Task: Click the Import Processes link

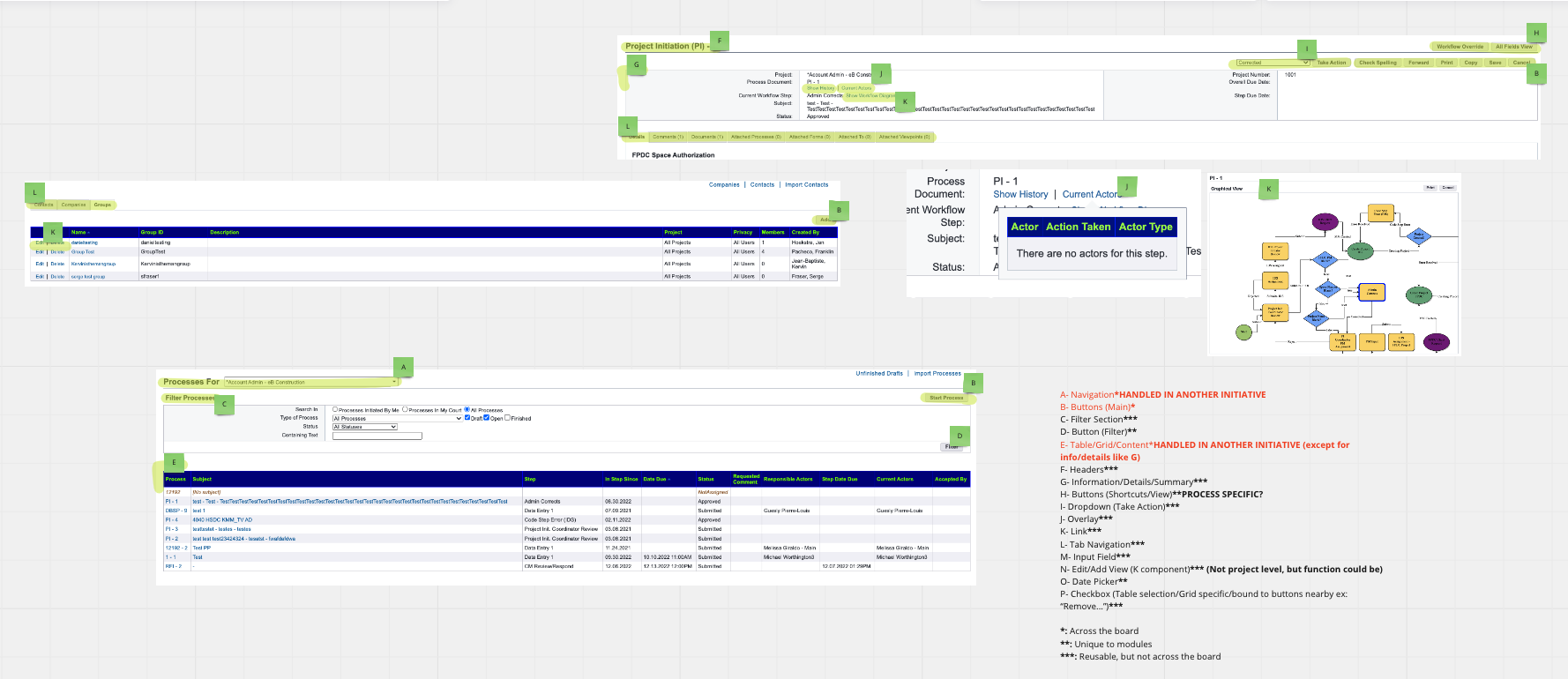Action: tap(937, 374)
